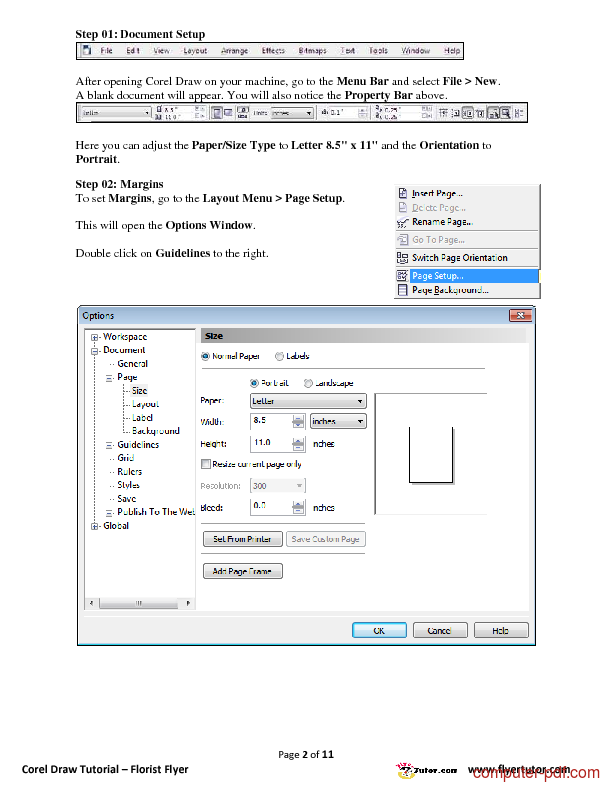The height and width of the screenshot is (792, 612).
Task: Click tree panel horizontal scrollbar left arrow
Action: pos(91,603)
